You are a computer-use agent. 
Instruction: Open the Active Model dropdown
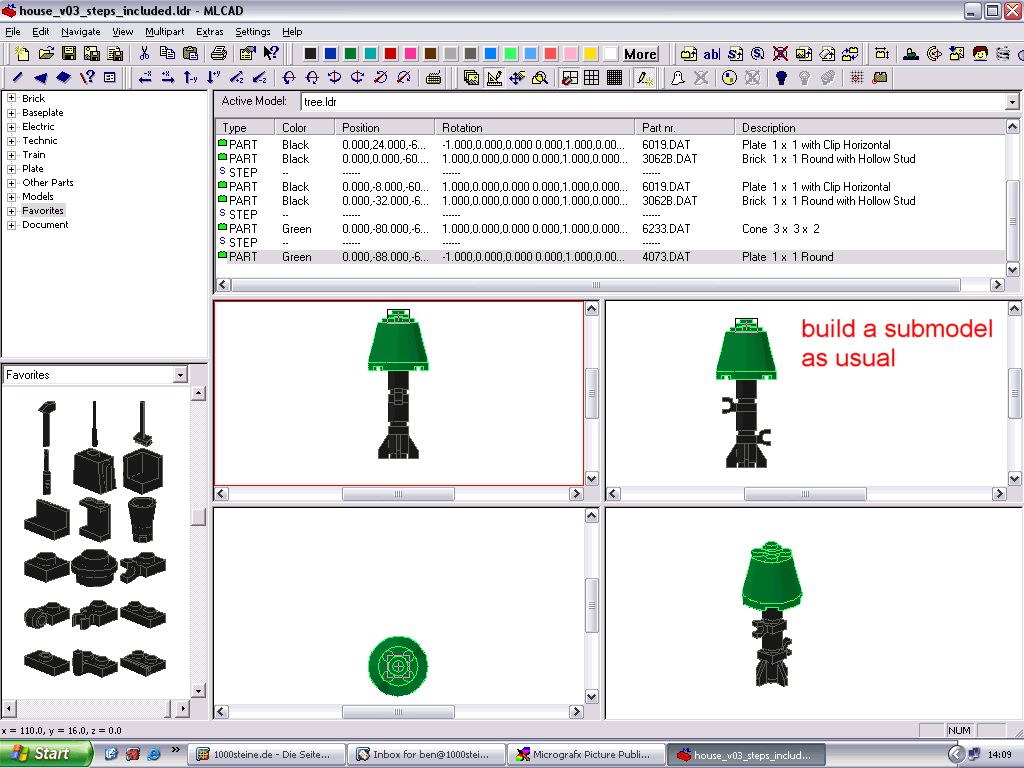pos(1012,102)
